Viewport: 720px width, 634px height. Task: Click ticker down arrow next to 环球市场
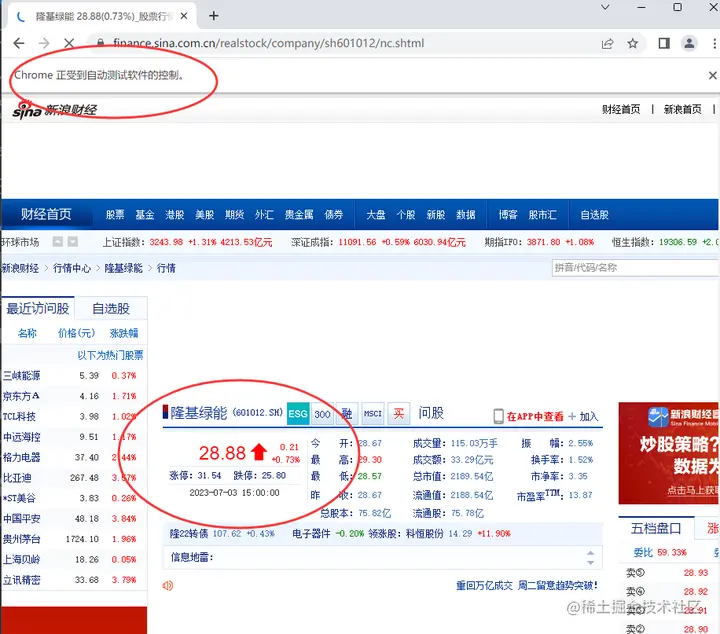(73, 241)
